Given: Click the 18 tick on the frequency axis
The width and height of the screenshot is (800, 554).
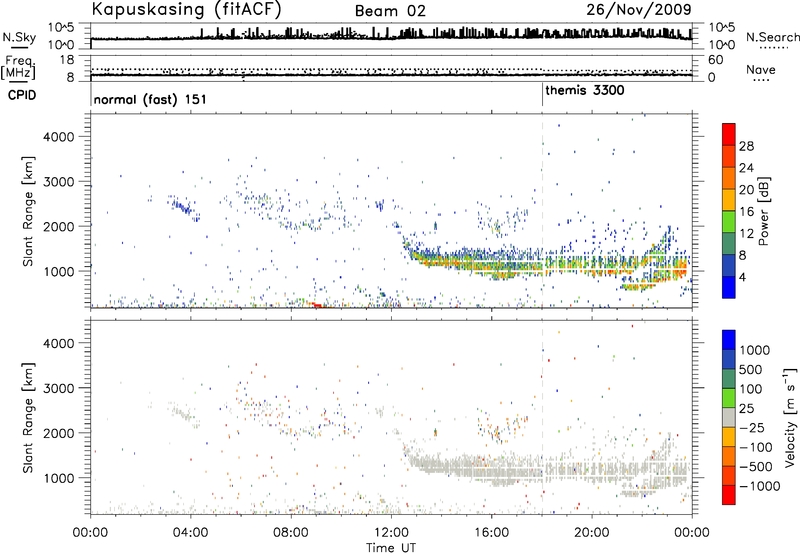Looking at the screenshot, I should (x=66, y=60).
